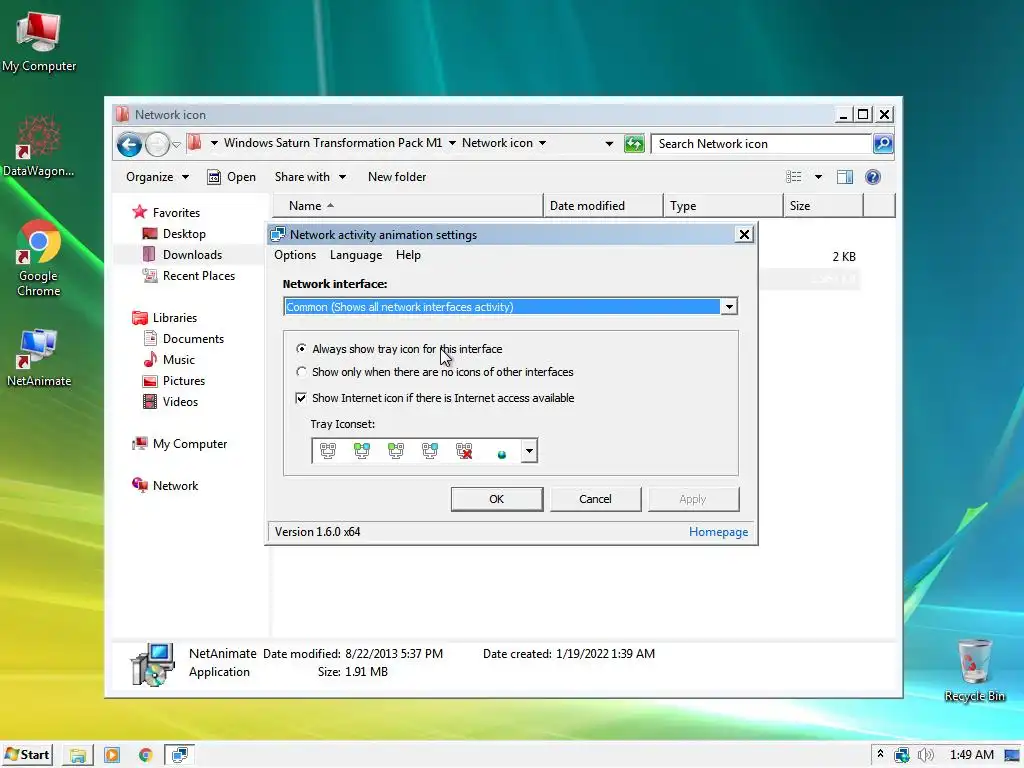
Task: Expand view options dropdown arrow
Action: pyautogui.click(x=818, y=177)
